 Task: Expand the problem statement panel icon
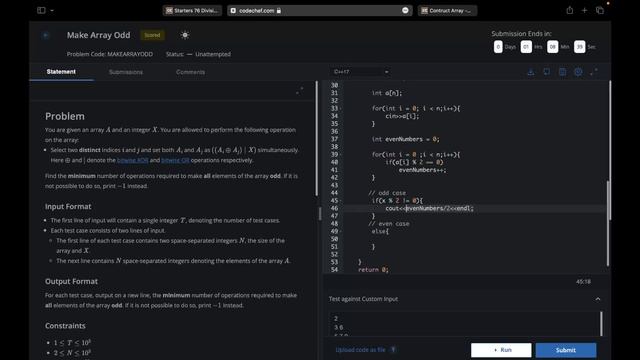click(x=300, y=91)
